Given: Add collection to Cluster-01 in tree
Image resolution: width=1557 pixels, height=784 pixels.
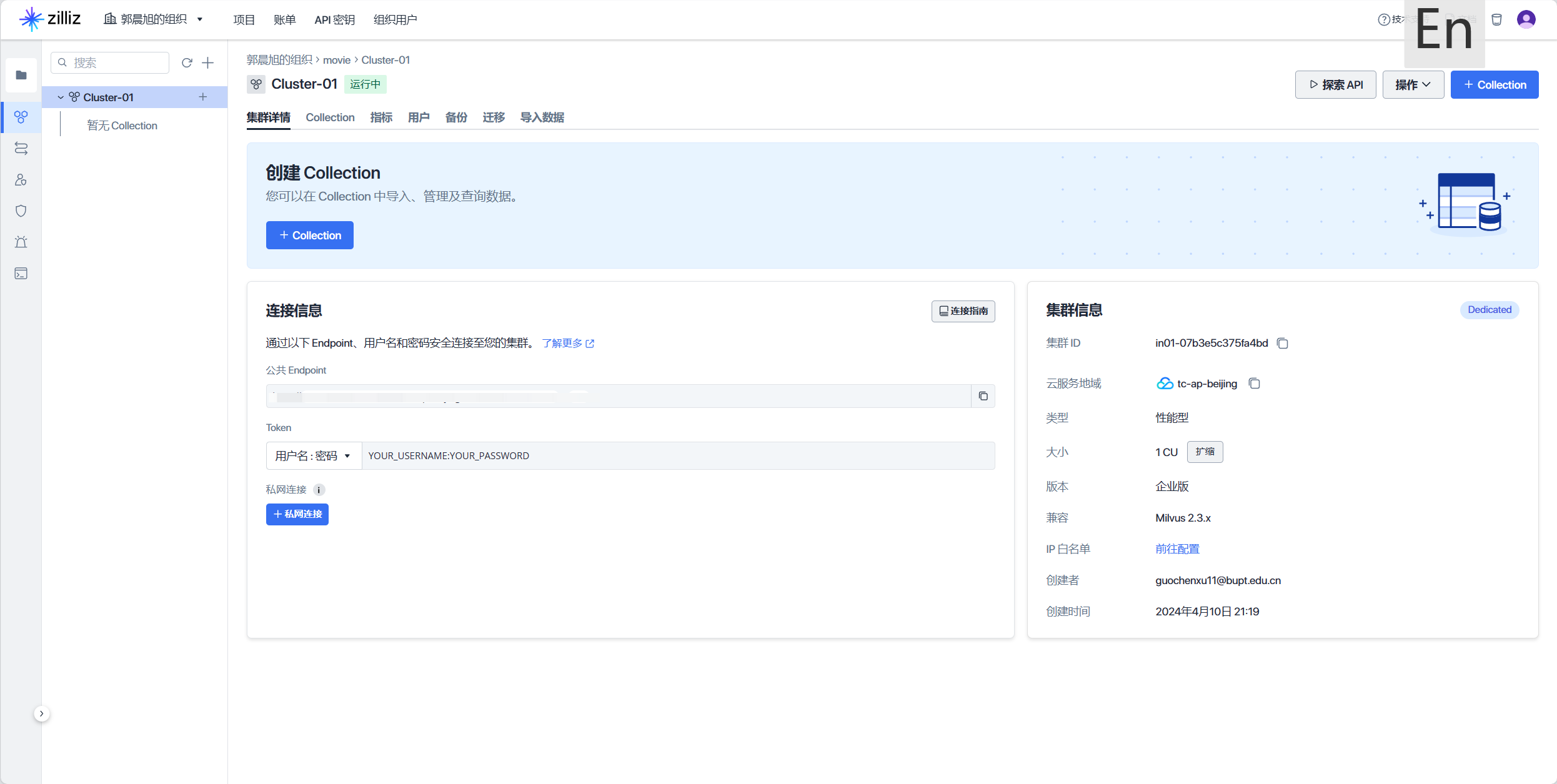Looking at the screenshot, I should coord(203,97).
